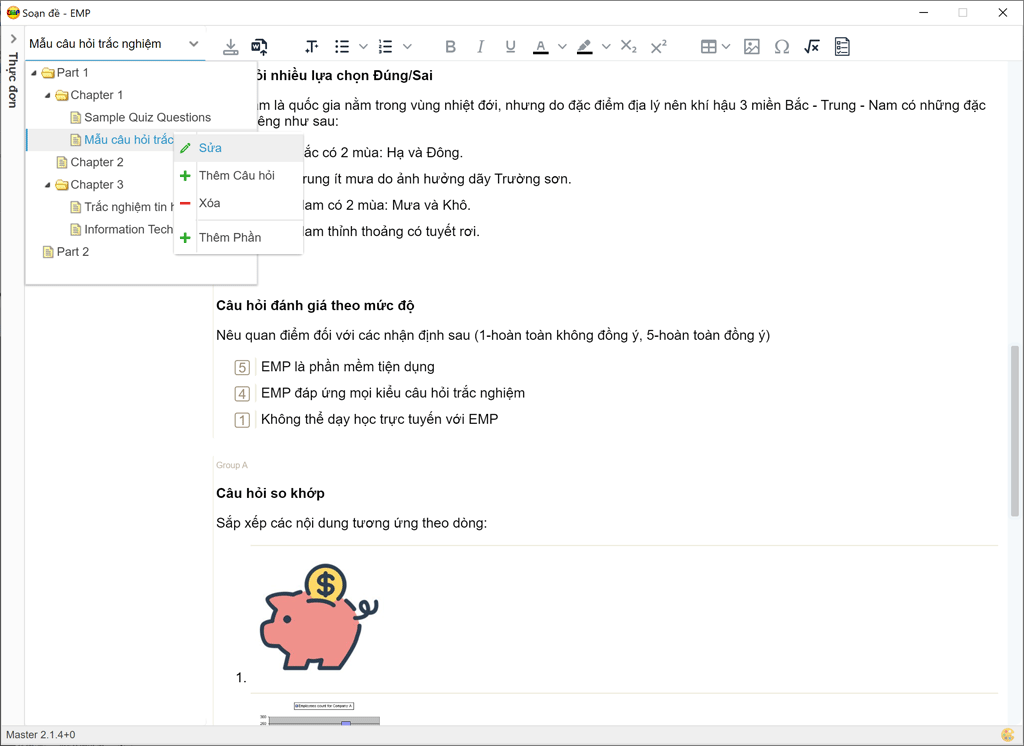Click the EMP app icon in title bar
Image resolution: width=1024 pixels, height=746 pixels.
[13, 12]
